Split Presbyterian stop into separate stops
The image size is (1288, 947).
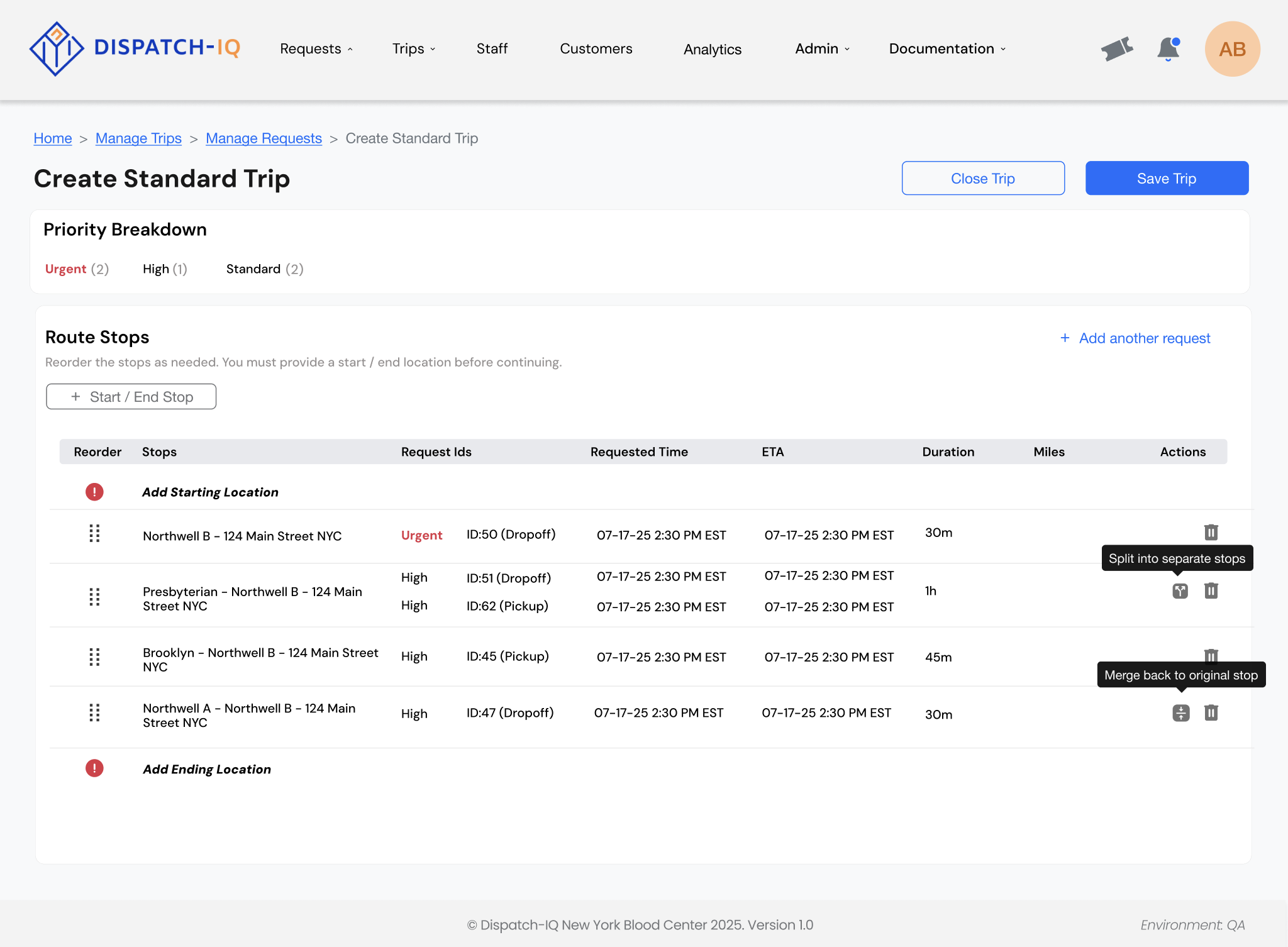[x=1180, y=590]
